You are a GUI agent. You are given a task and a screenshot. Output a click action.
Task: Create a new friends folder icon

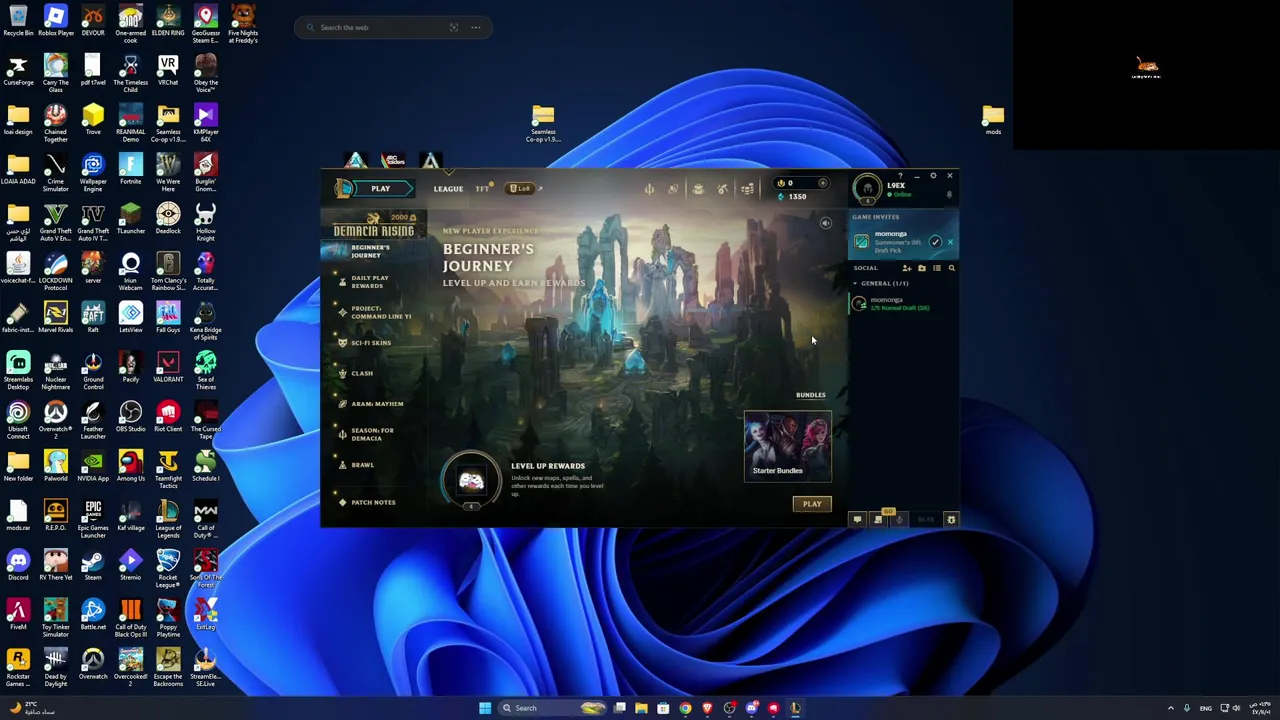[x=922, y=268]
